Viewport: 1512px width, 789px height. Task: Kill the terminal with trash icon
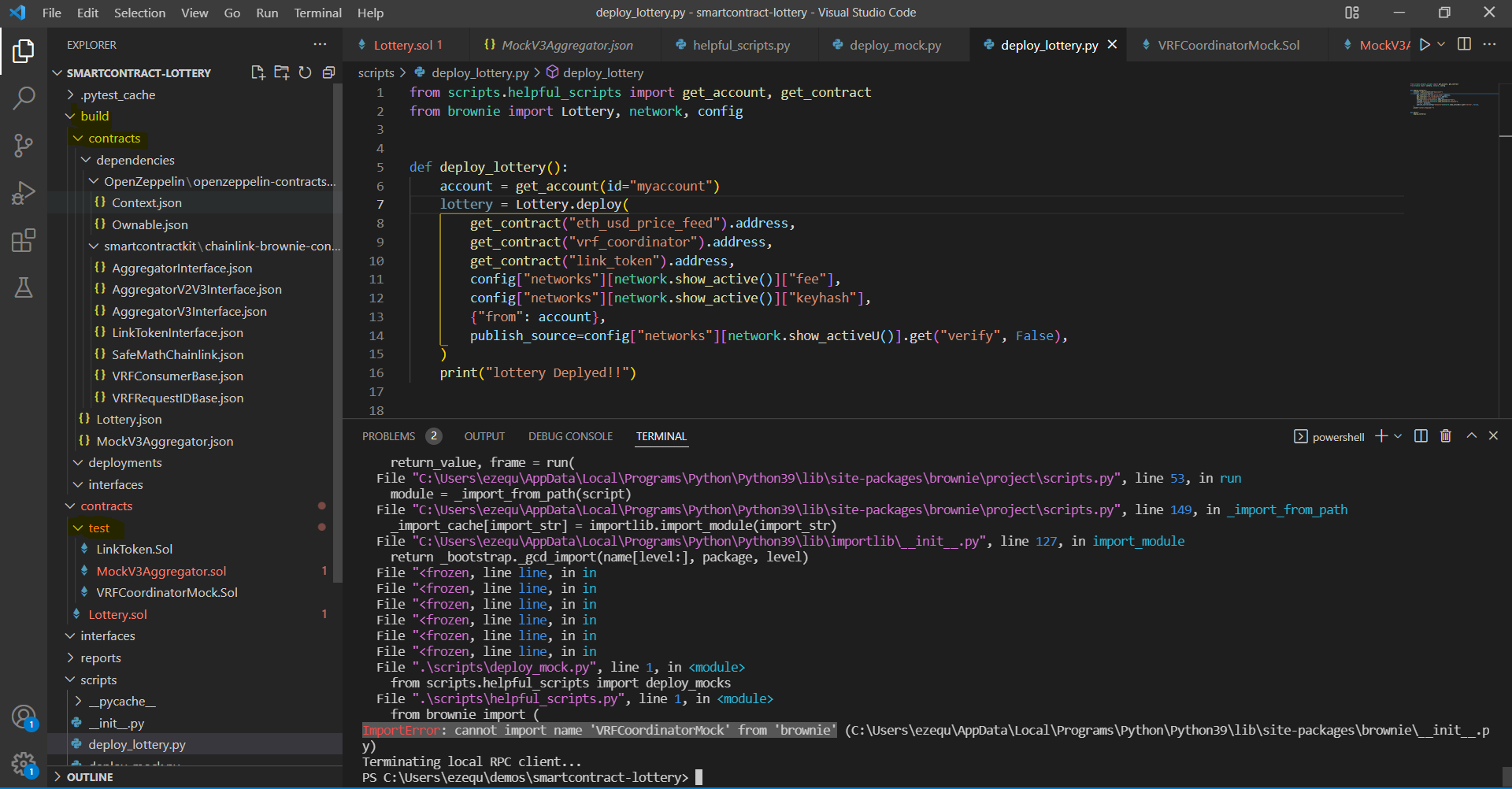pyautogui.click(x=1445, y=436)
